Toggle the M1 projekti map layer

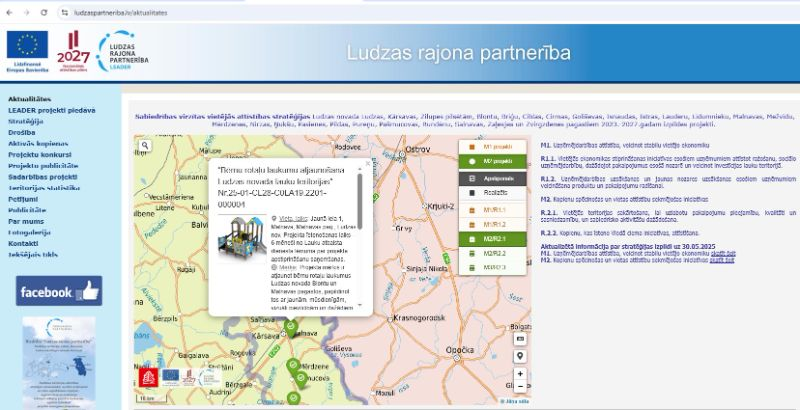point(495,147)
